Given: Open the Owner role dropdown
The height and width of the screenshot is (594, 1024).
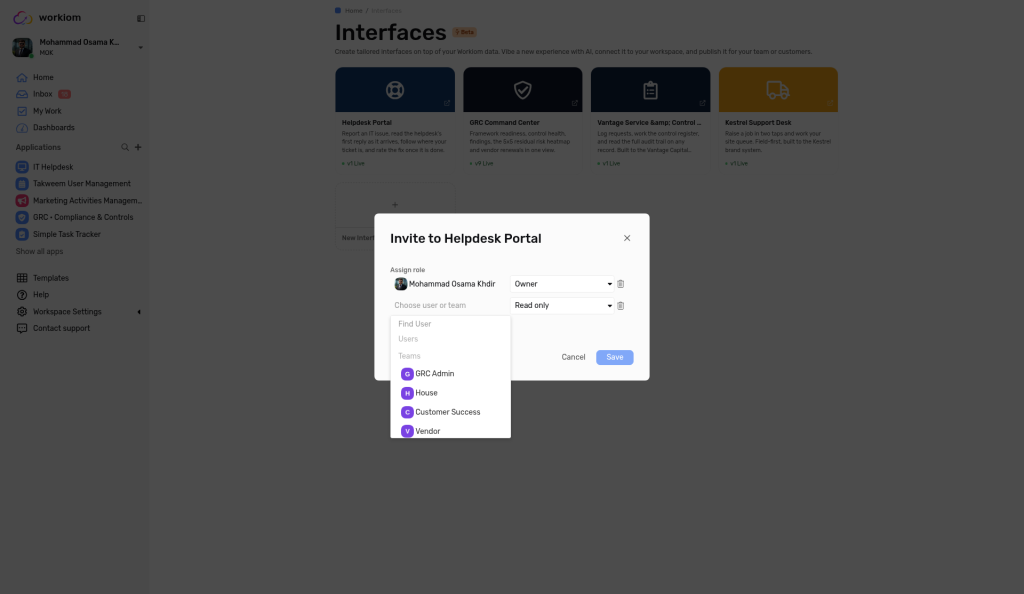Looking at the screenshot, I should point(562,284).
